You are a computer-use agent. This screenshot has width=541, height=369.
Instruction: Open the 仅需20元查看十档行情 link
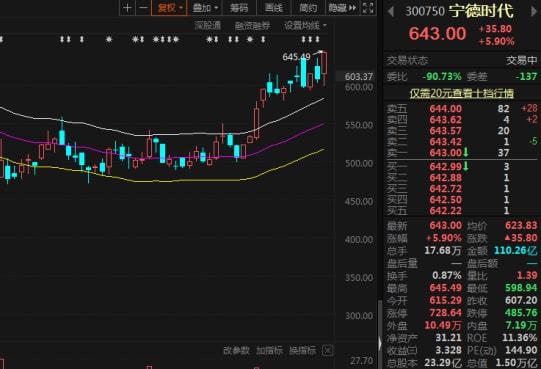pyautogui.click(x=461, y=93)
